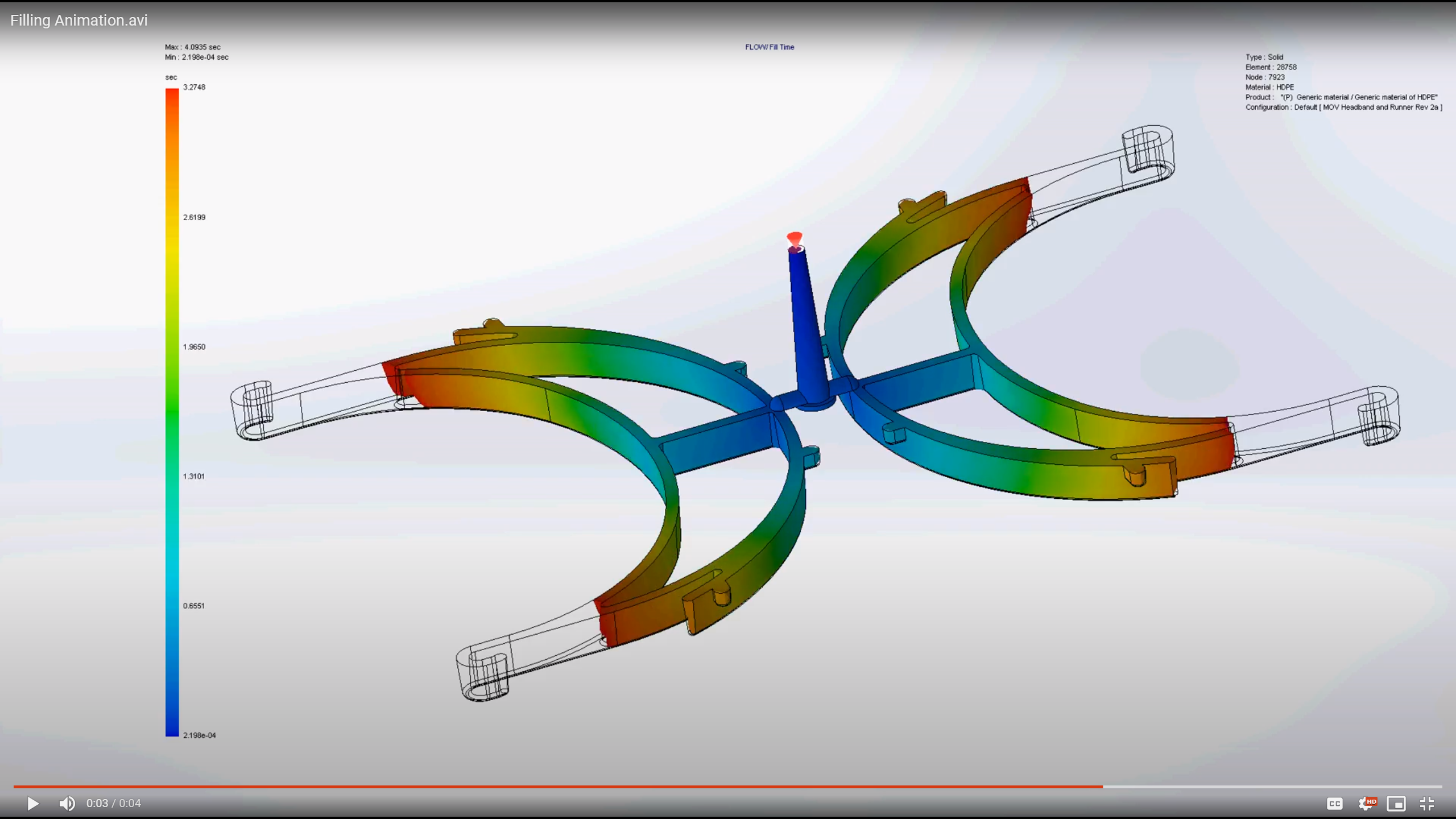
Task: Click the 1.9650 legend value
Action: click(x=194, y=347)
